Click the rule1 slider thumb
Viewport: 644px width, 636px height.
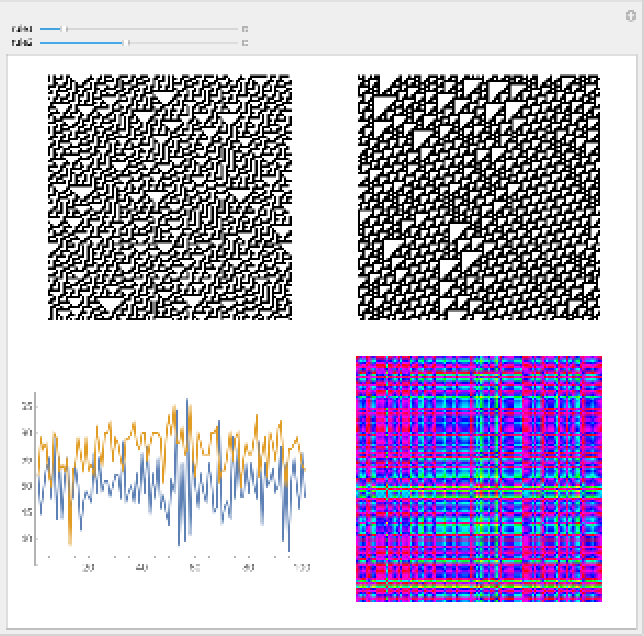(66, 30)
